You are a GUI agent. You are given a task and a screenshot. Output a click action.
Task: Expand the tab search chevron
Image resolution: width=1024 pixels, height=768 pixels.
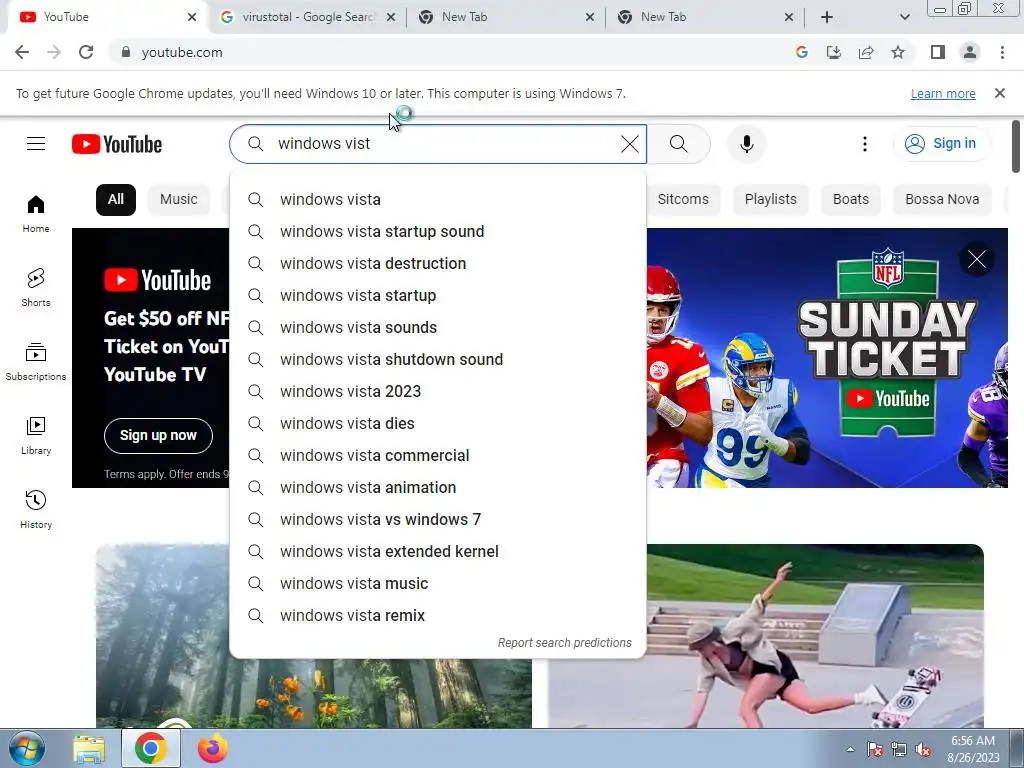point(904,17)
